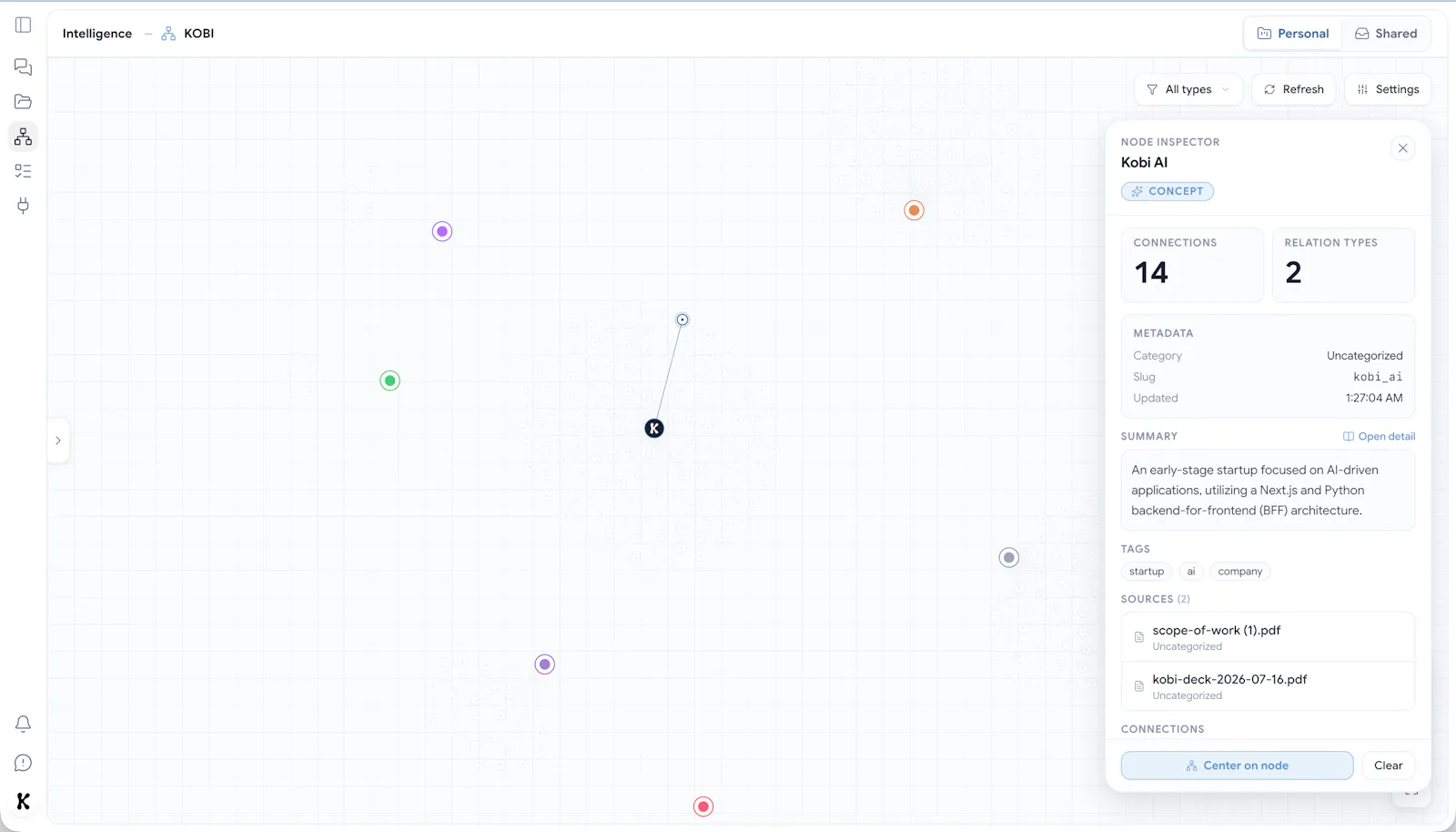Click the ai tag
The image size is (1456, 832).
[1191, 572]
